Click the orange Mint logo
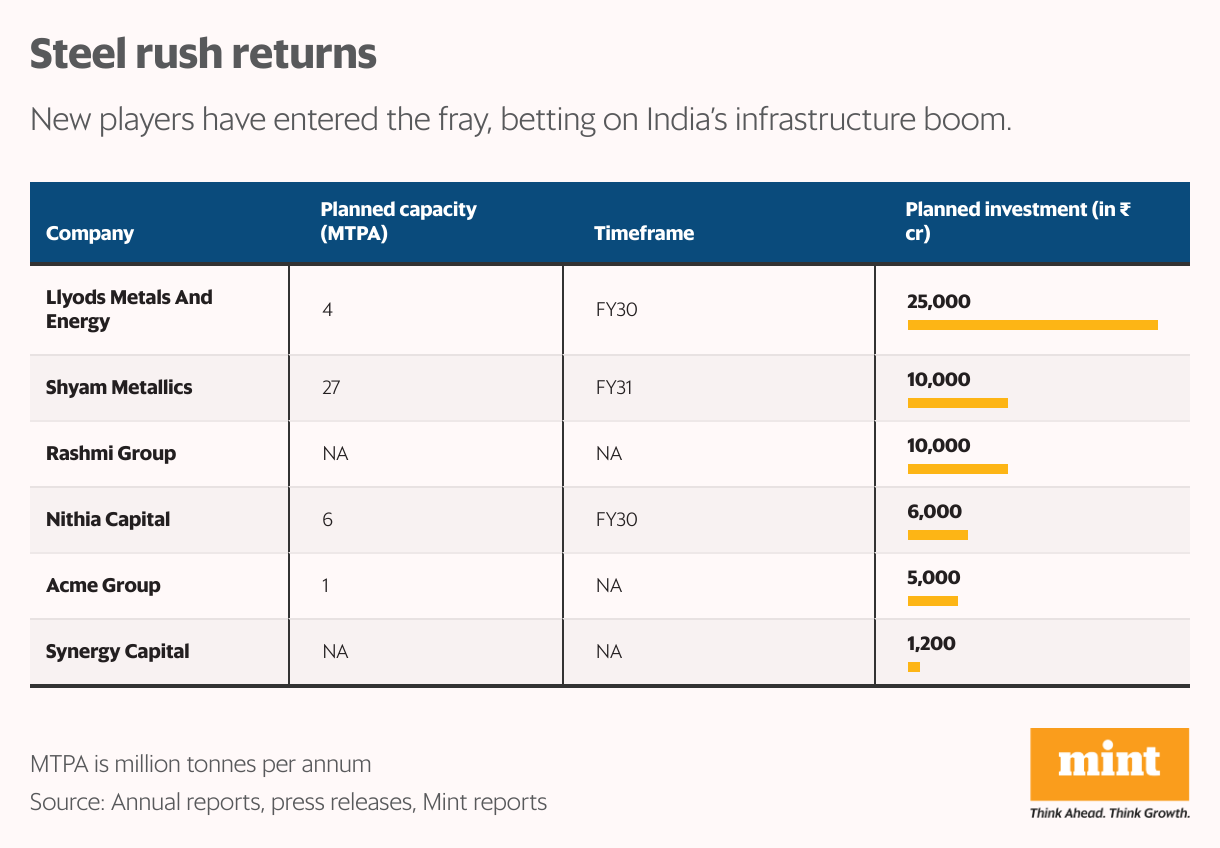Image resolution: width=1220 pixels, height=848 pixels. point(1109,764)
